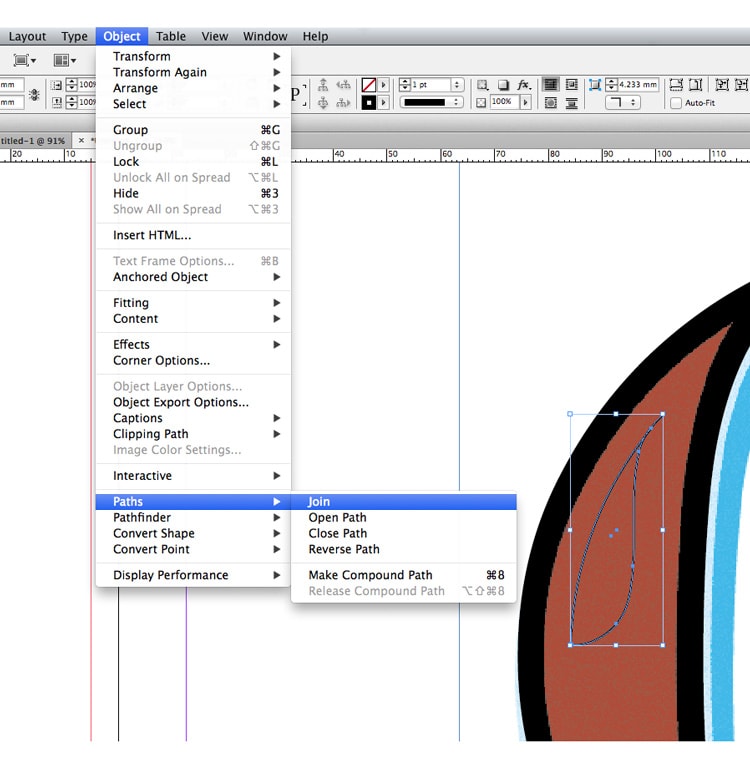The image size is (750, 776).
Task: Open the Type menu
Action: 74,36
